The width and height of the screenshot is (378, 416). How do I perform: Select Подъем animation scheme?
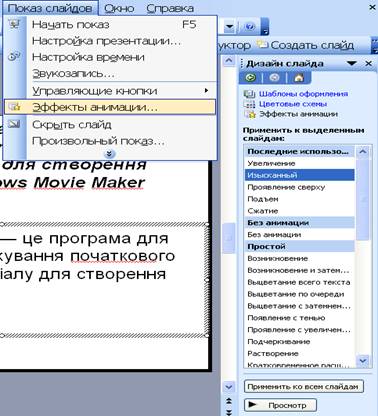click(300, 199)
